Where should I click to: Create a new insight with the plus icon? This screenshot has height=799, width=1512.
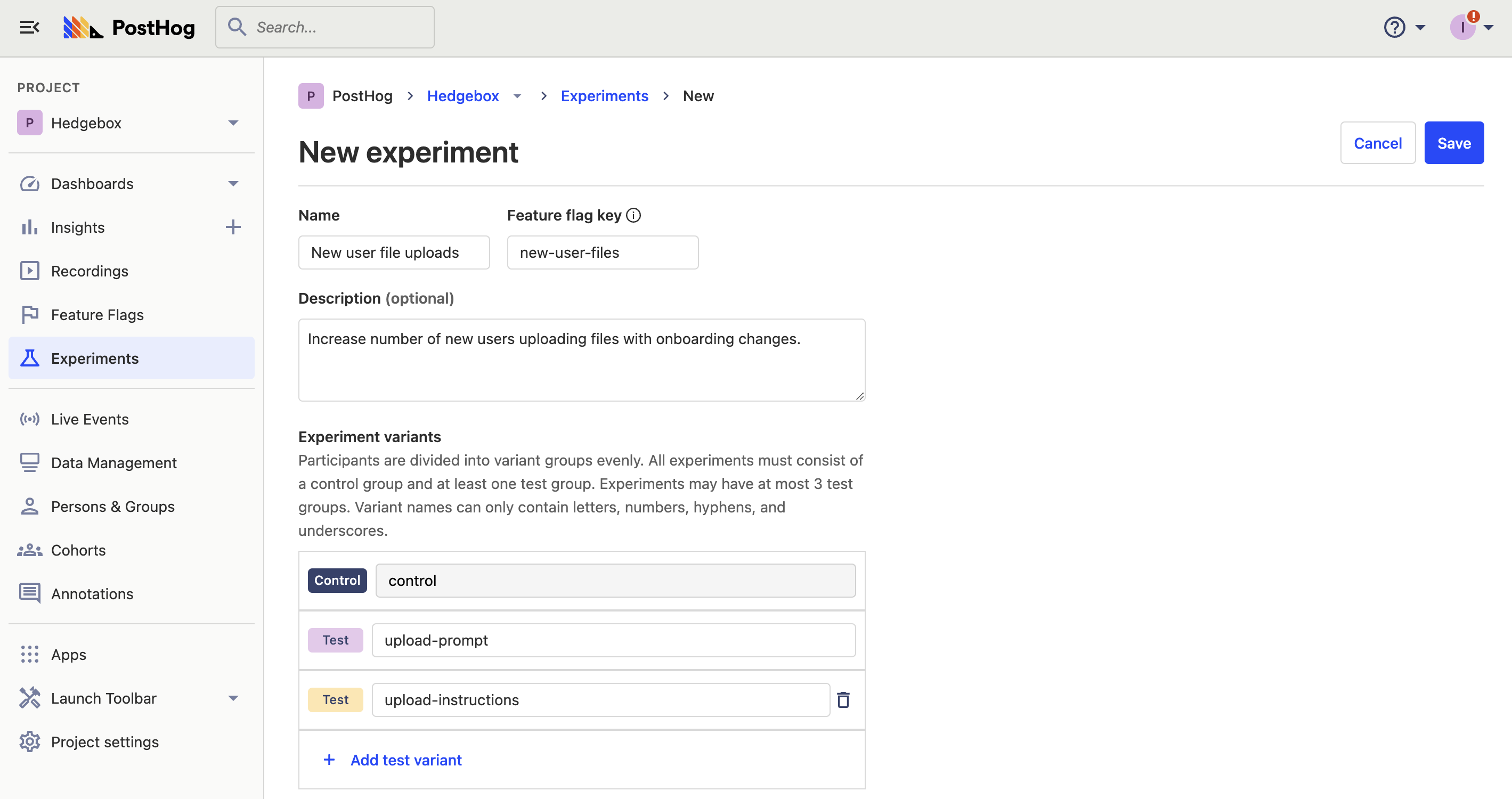tap(233, 227)
